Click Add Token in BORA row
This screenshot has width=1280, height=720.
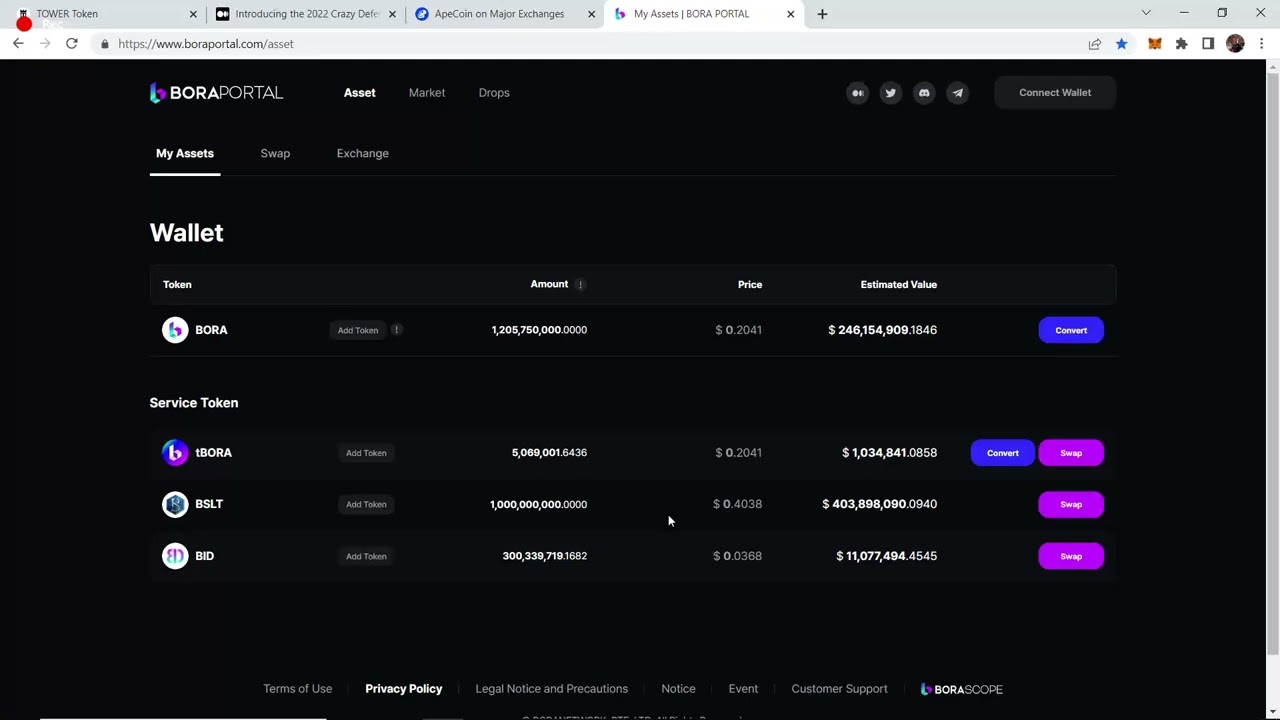click(x=358, y=330)
